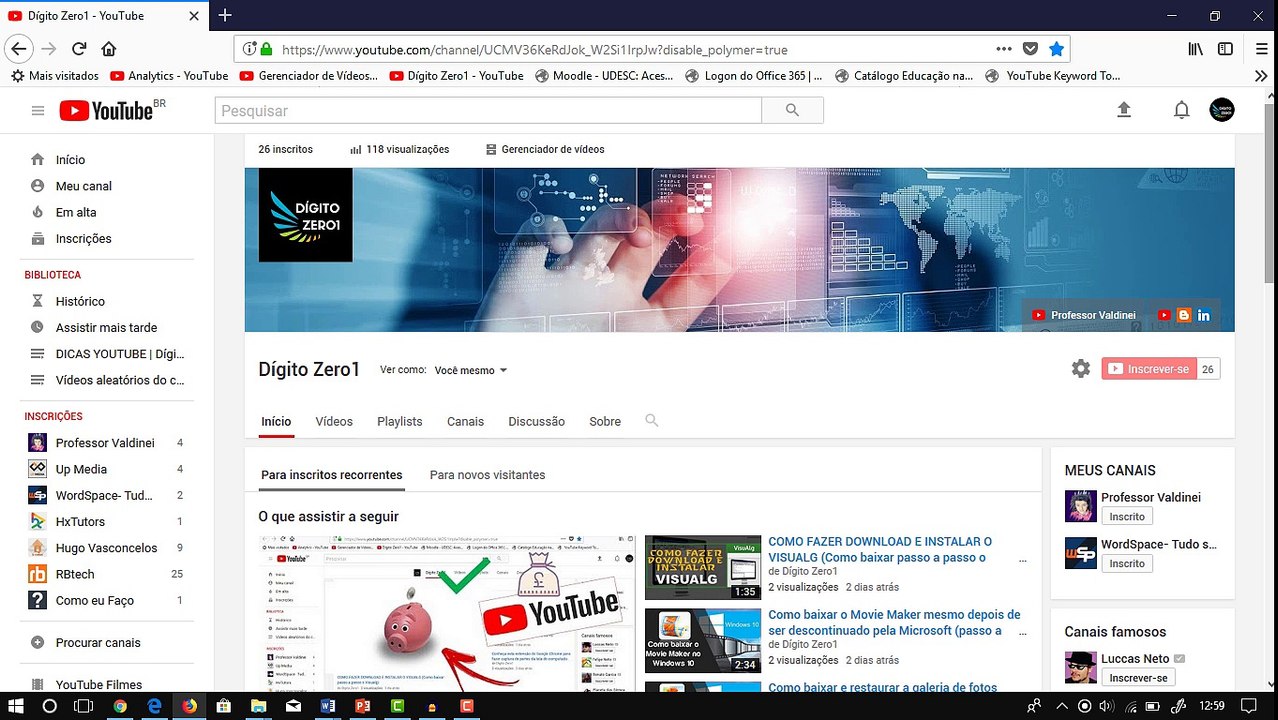Viewport: 1278px width, 720px height.
Task: Open Professor Valdinei banner link
Action: point(1084,315)
